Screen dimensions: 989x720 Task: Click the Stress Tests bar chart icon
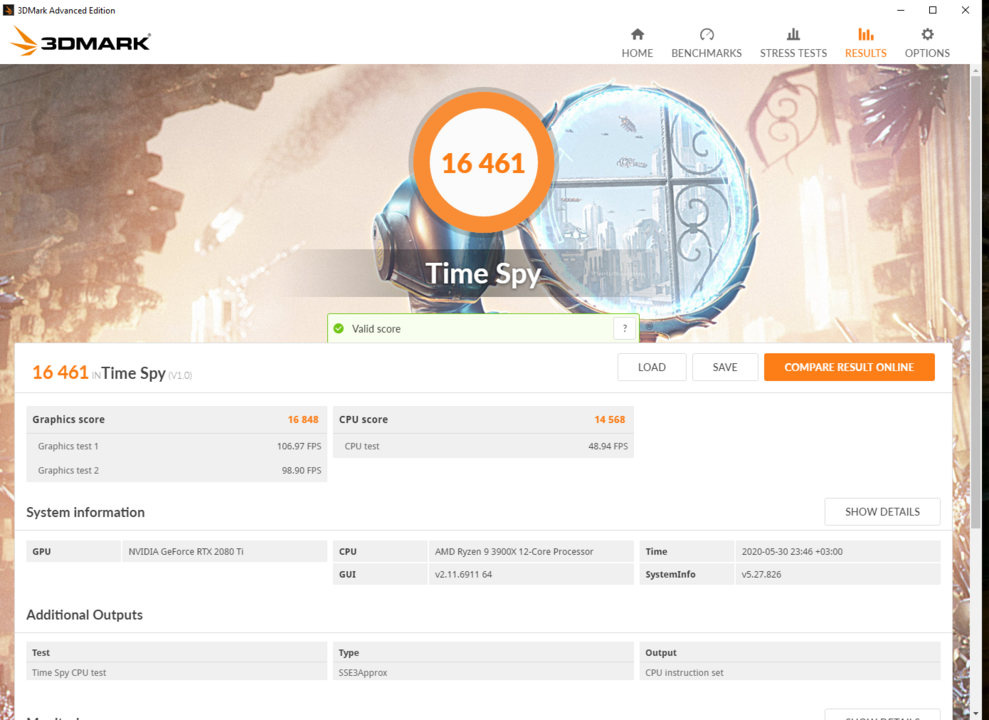click(x=793, y=34)
